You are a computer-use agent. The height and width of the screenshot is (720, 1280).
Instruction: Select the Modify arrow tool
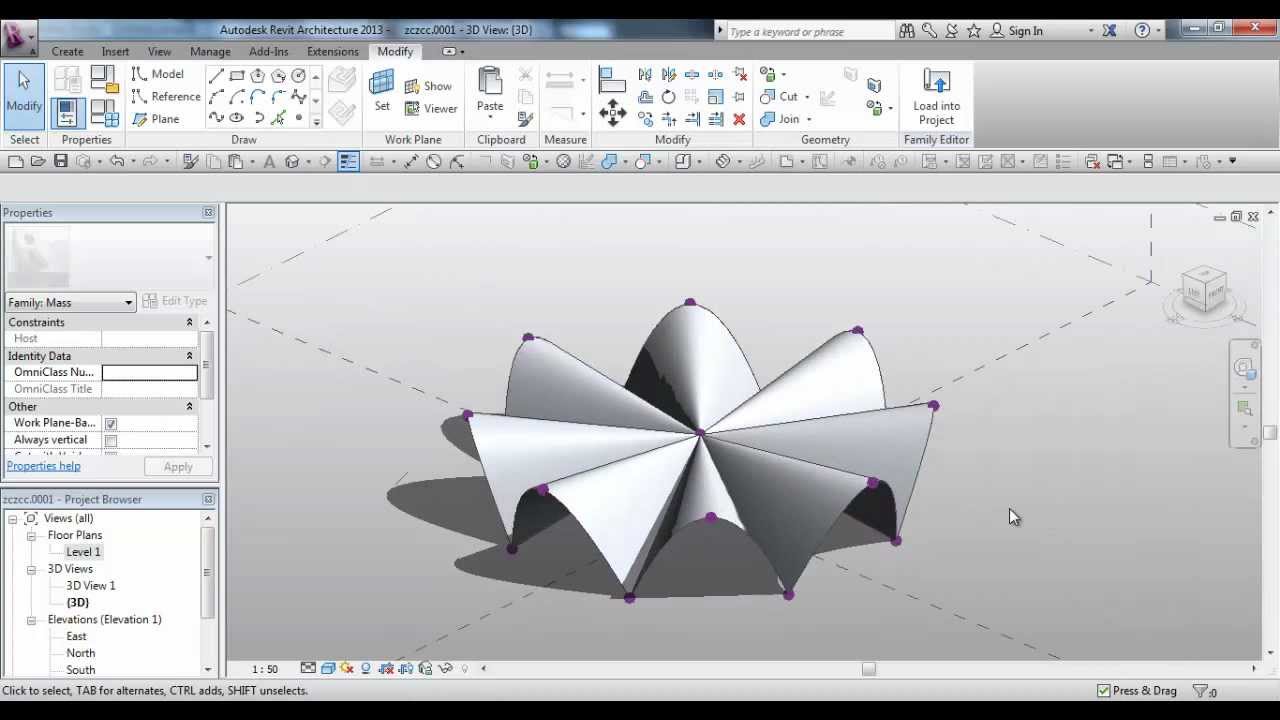pyautogui.click(x=23, y=95)
